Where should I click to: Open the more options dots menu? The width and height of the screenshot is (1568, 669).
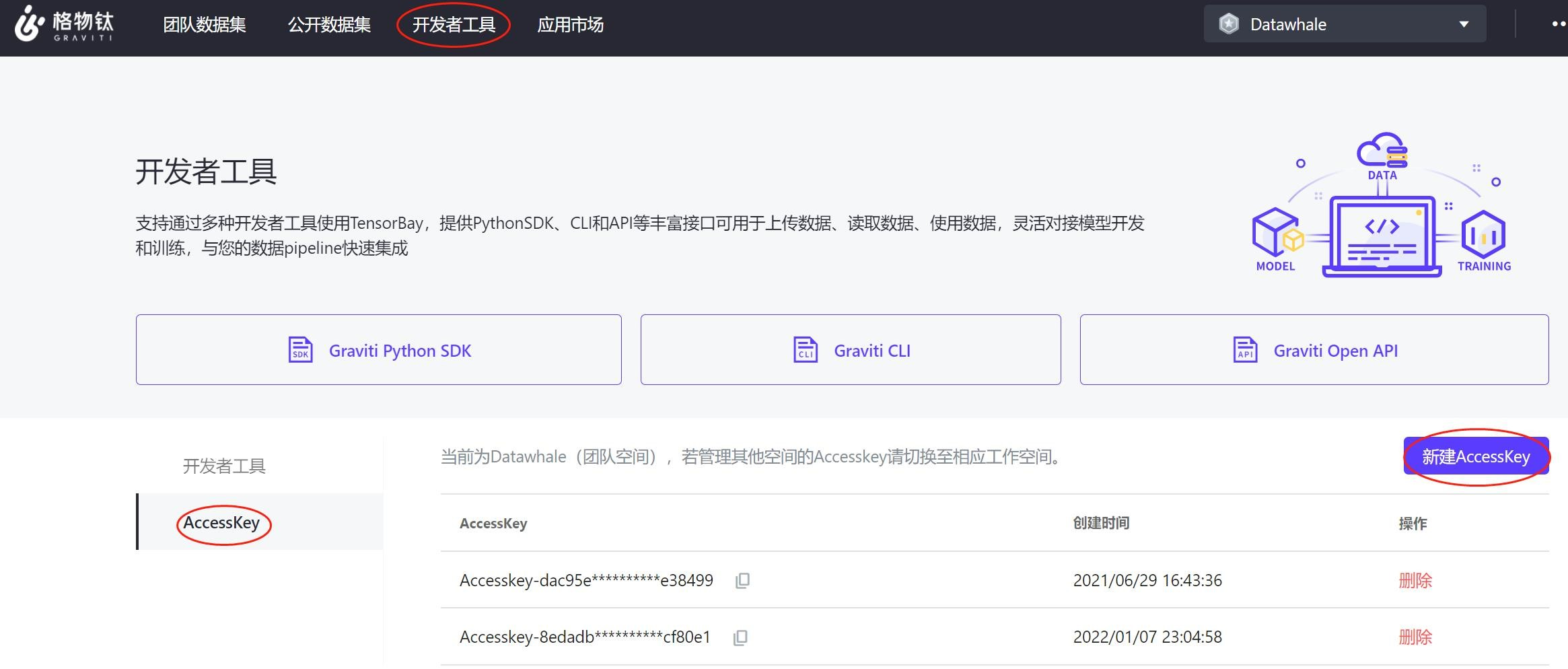click(x=1559, y=24)
